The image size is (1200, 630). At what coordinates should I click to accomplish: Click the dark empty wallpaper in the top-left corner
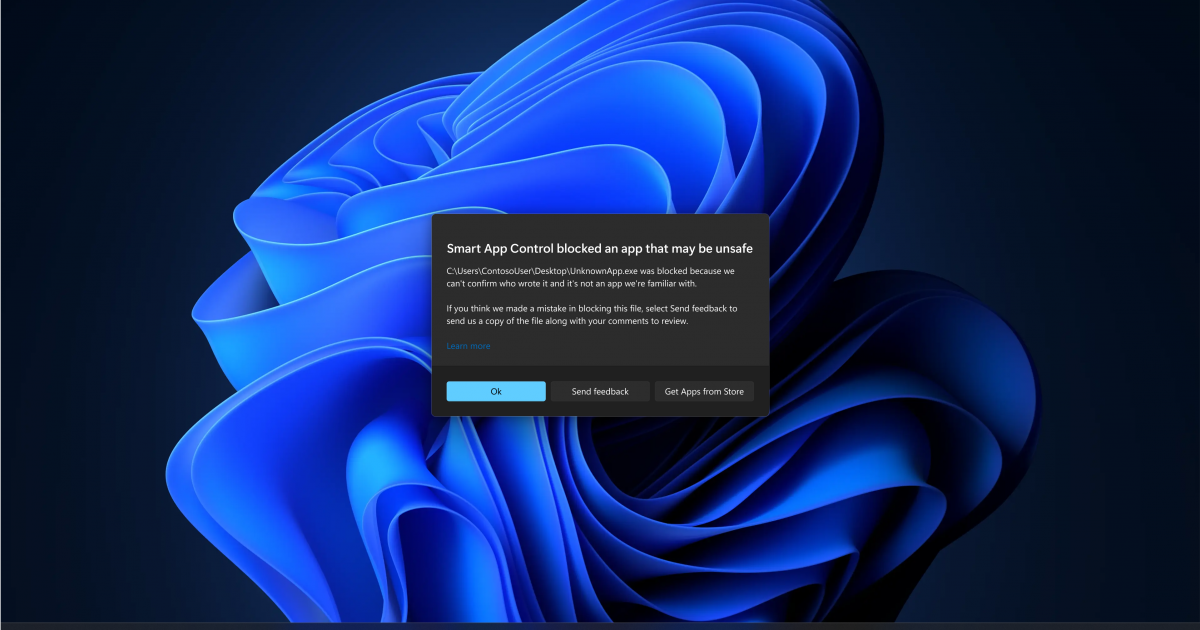[x=60, y=50]
